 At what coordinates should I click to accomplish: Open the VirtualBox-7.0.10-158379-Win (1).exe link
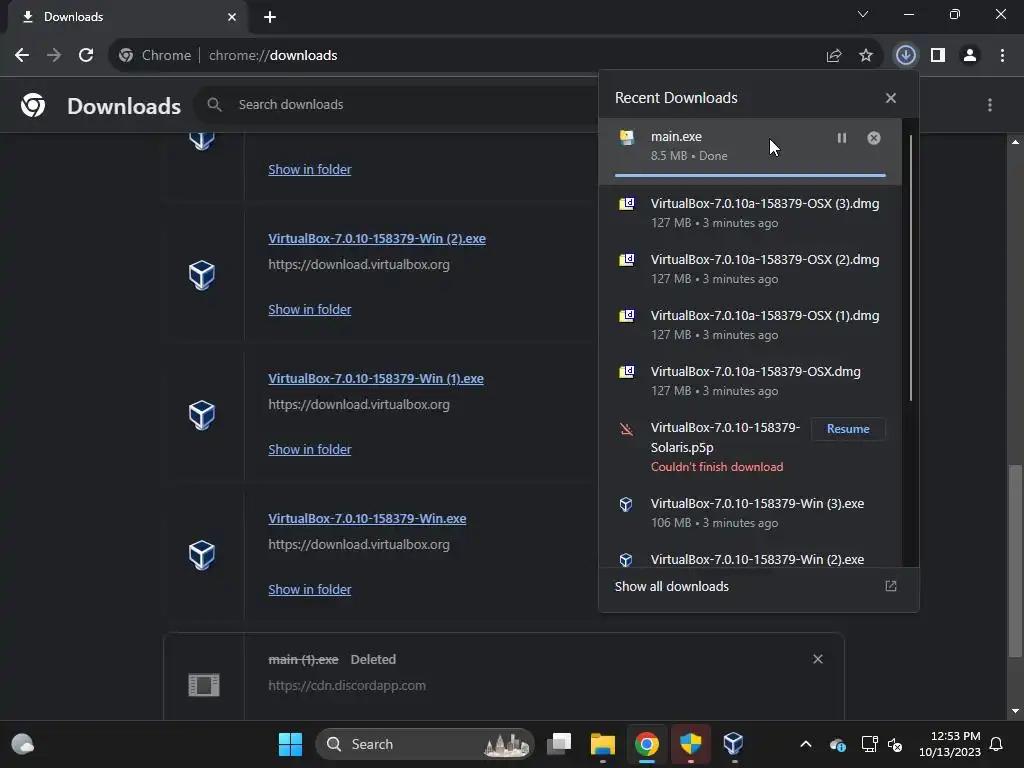(x=376, y=379)
